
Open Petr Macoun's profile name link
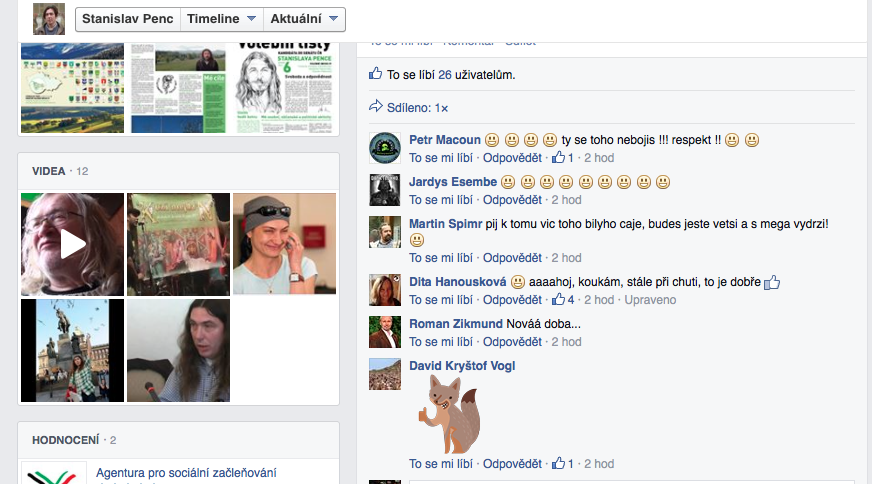click(x=445, y=140)
